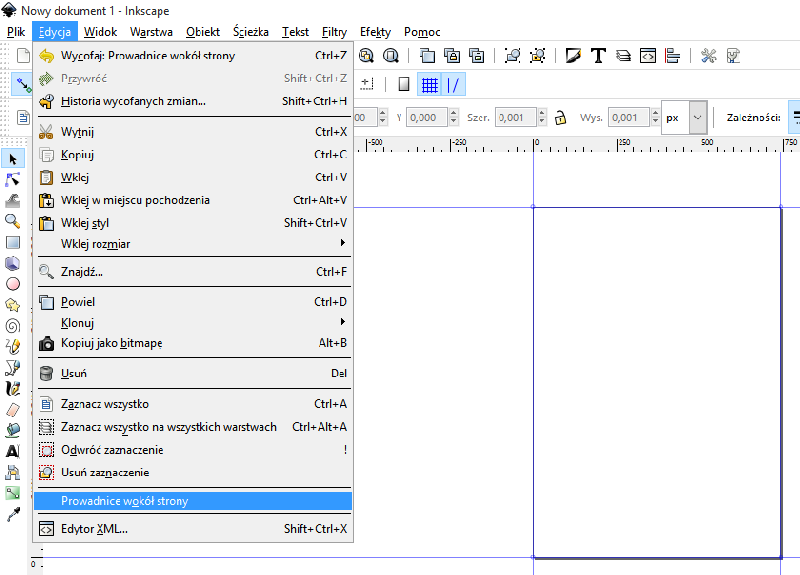Select the Gradient tool
The image size is (800, 575).
point(13,493)
